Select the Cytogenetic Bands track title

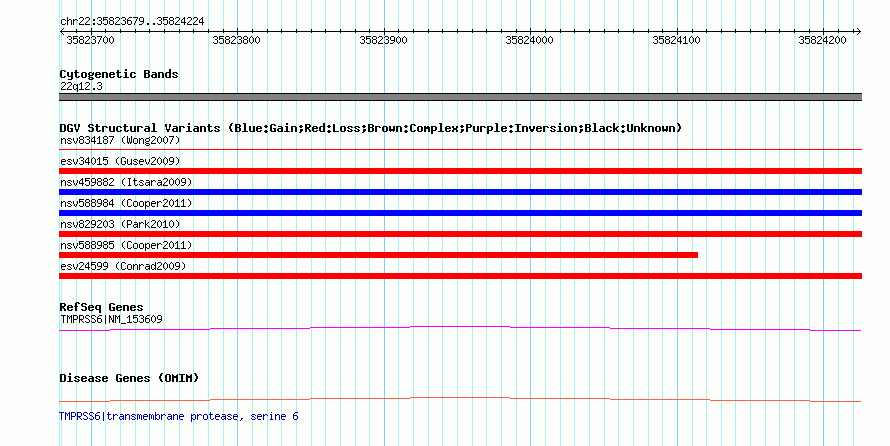click(x=119, y=74)
